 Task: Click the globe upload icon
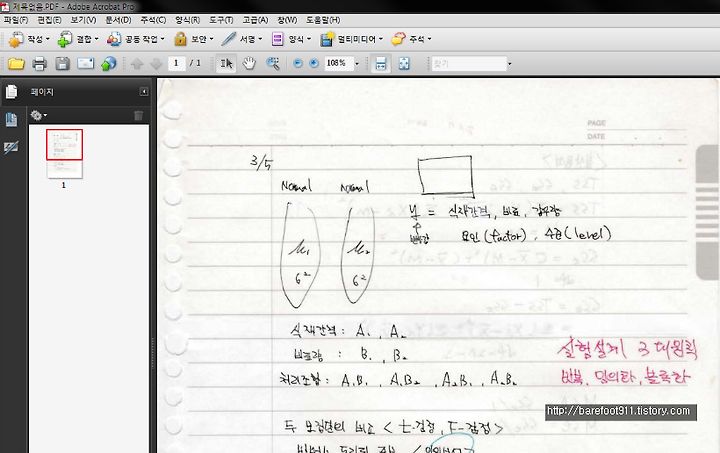pyautogui.click(x=109, y=64)
